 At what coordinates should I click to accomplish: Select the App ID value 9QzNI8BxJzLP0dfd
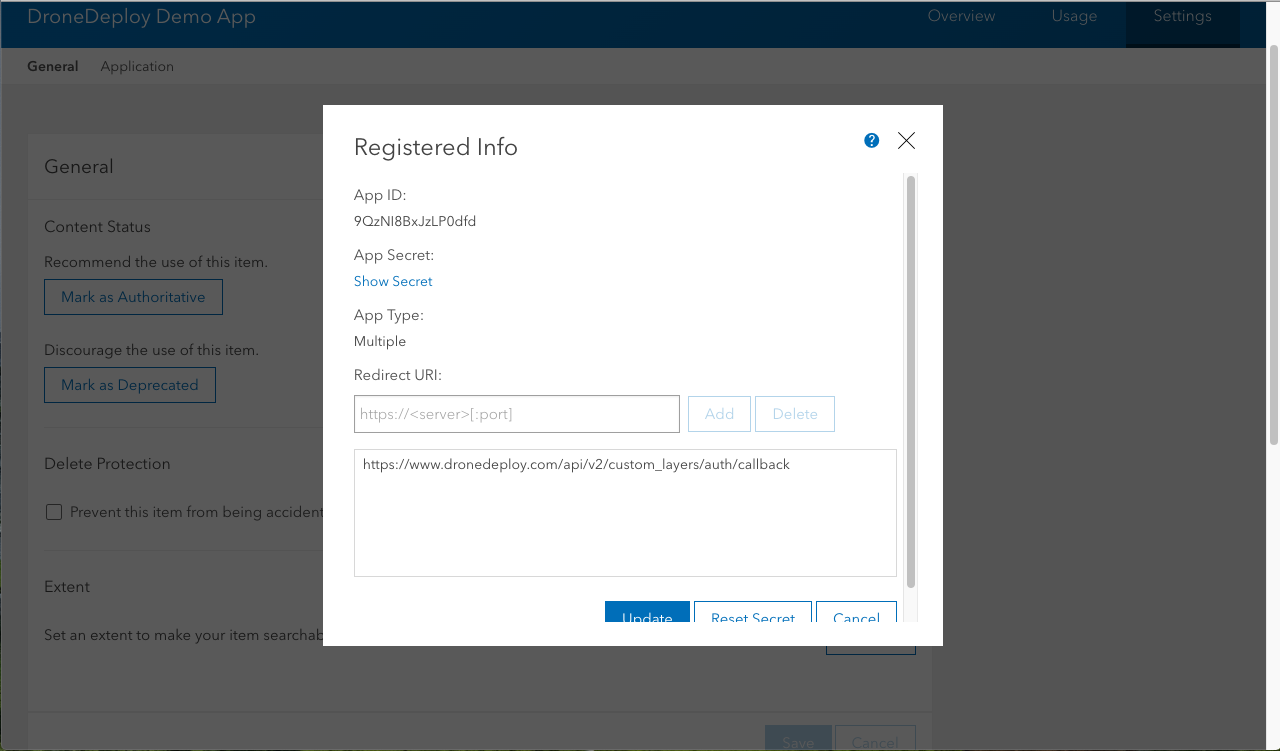(415, 221)
